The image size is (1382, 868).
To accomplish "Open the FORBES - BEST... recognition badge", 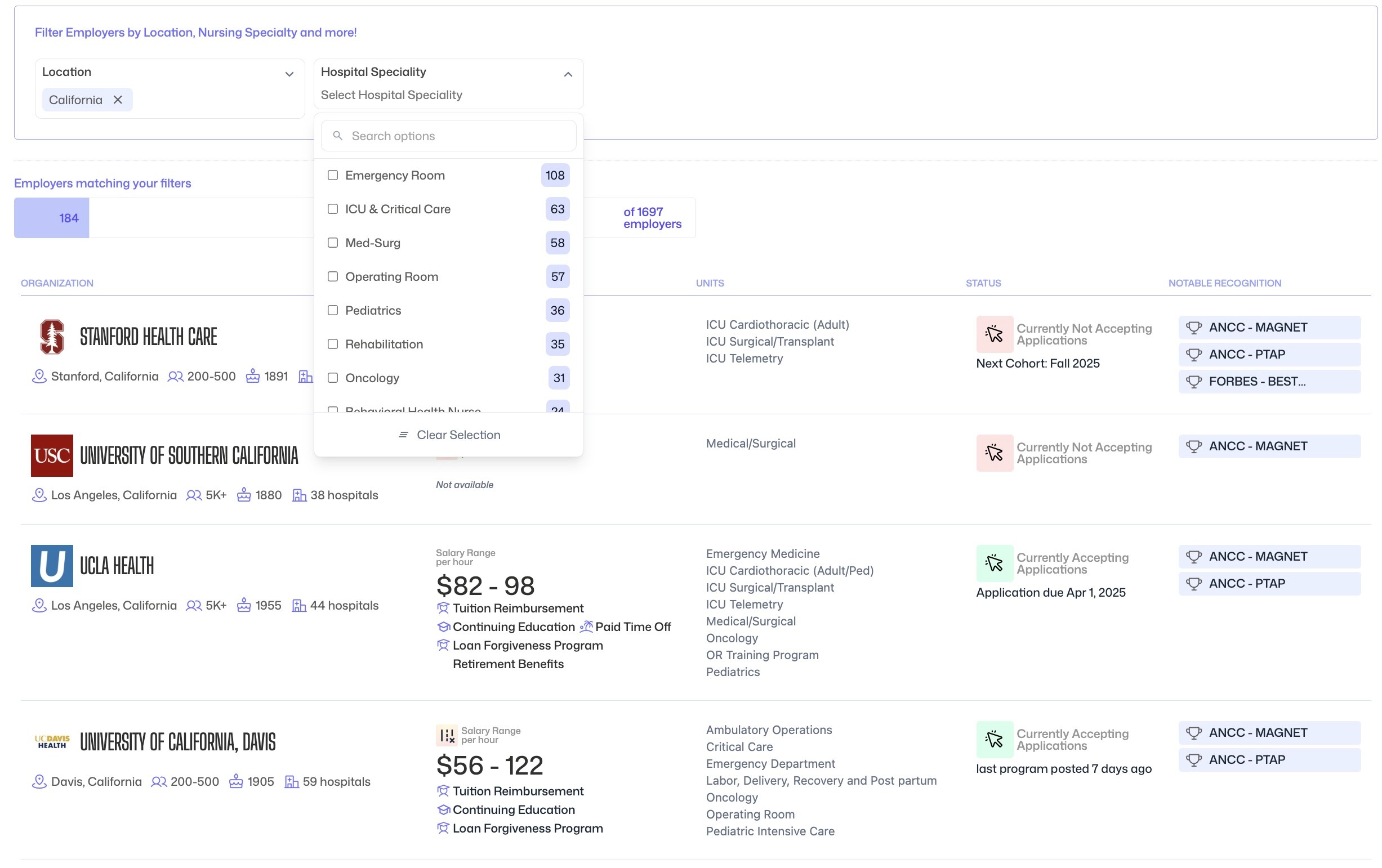I will (x=1269, y=382).
